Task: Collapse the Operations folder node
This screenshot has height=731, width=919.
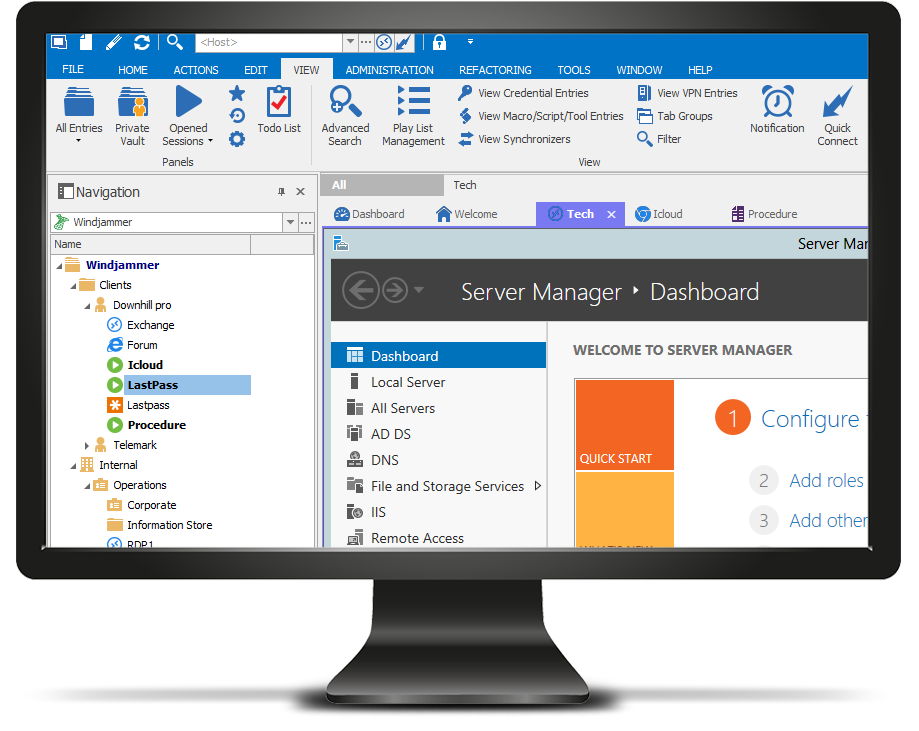Action: (87, 486)
